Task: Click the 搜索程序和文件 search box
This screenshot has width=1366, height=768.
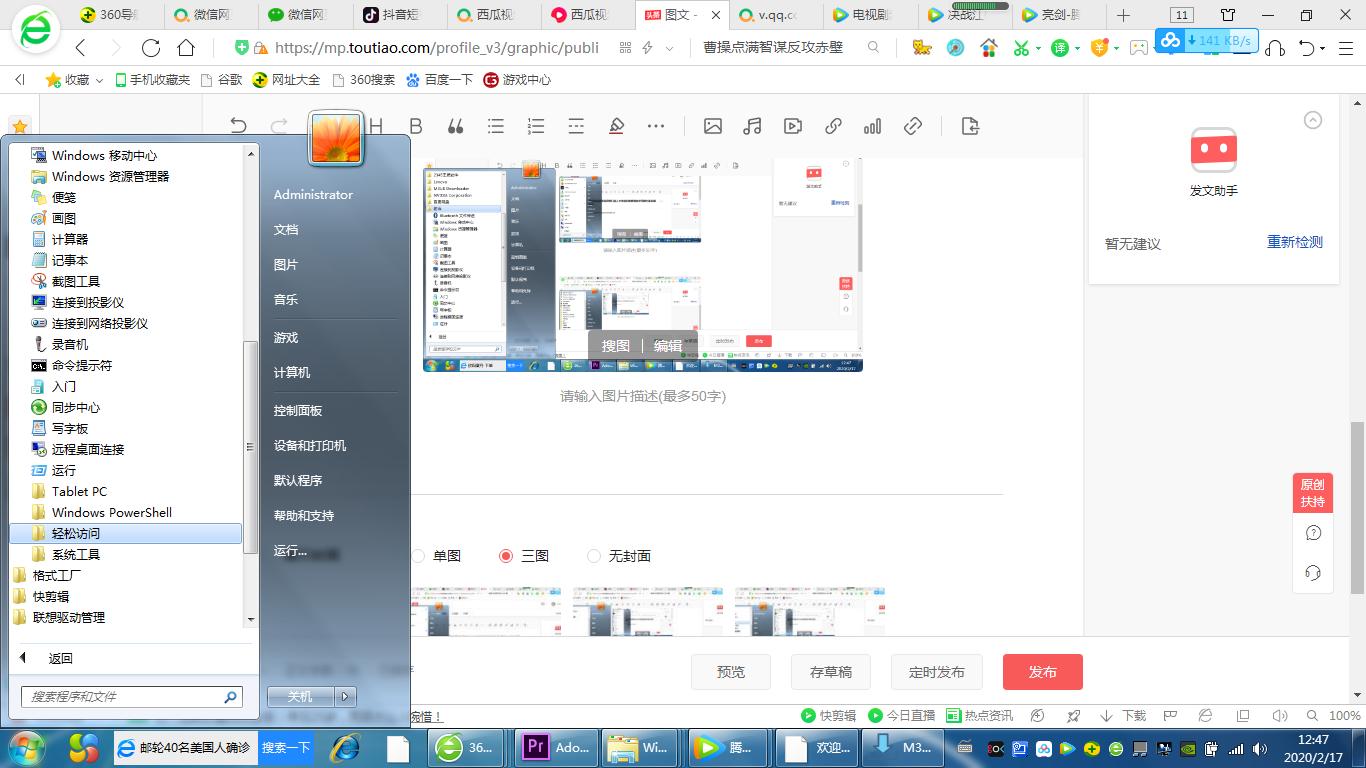Action: (x=122, y=697)
